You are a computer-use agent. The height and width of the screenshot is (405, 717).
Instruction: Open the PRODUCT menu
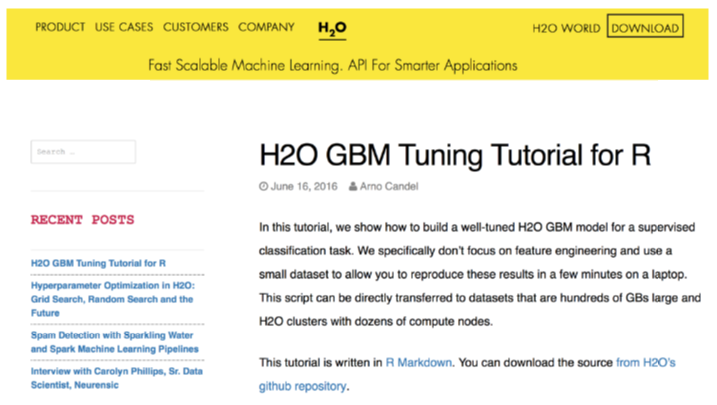(x=60, y=27)
